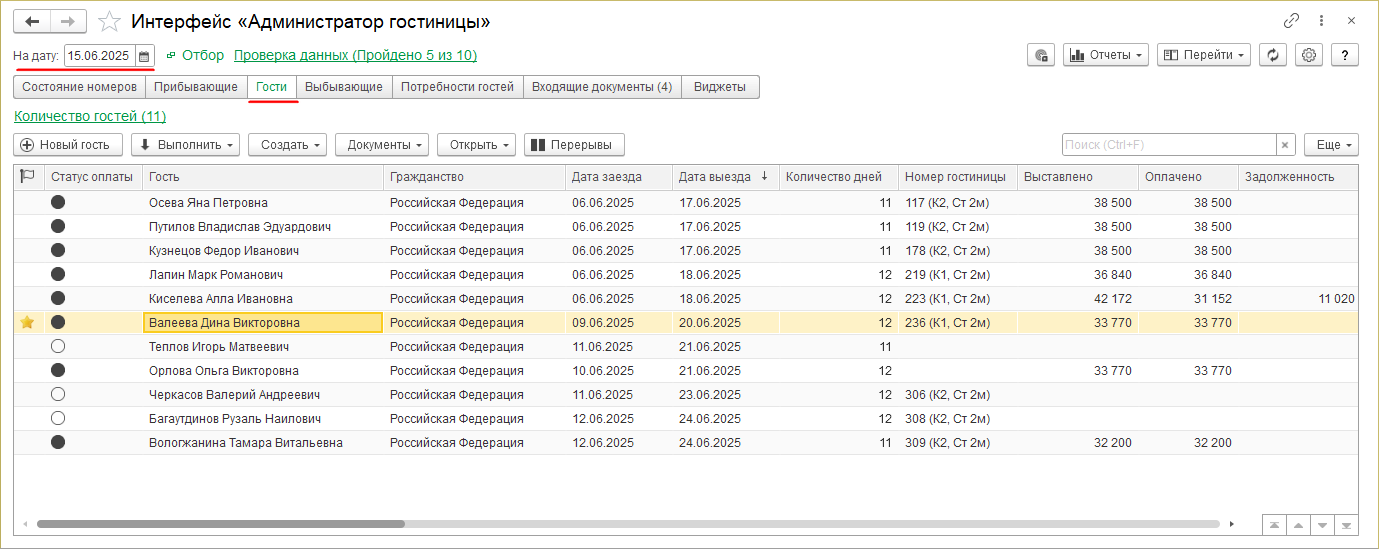Open the Проверка данных link
This screenshot has height=549, width=1379.
click(x=355, y=56)
